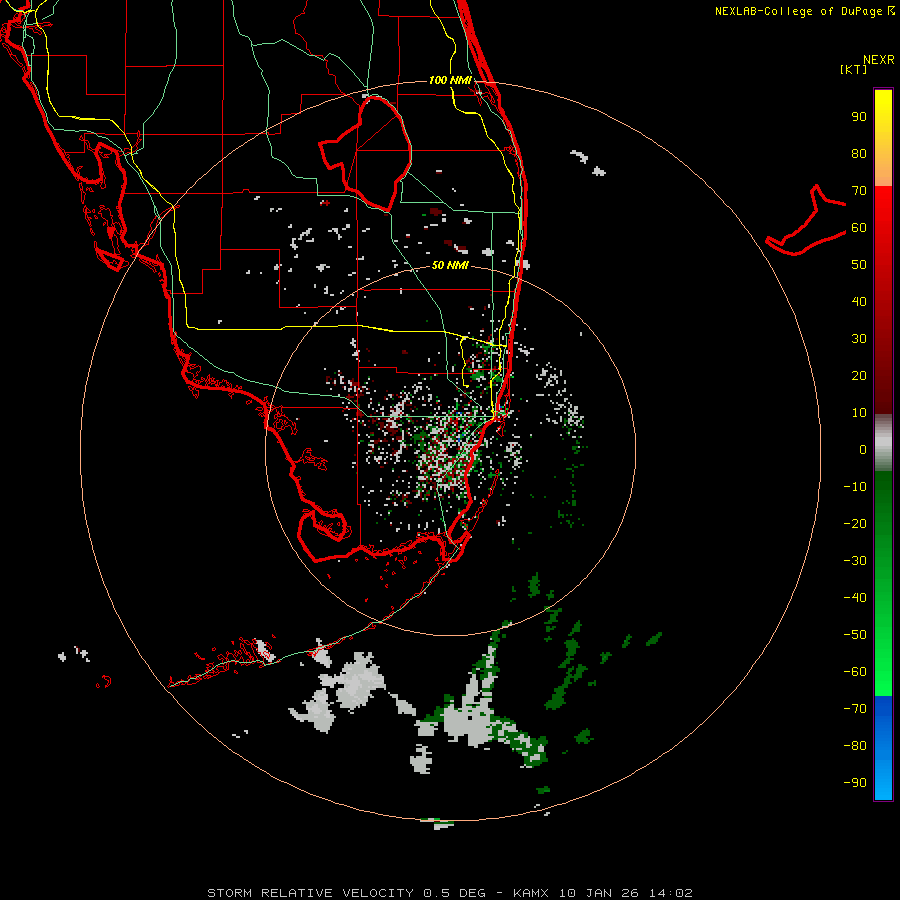Click the -60 value on velocity scale
Viewport: 900px width, 900px height.
tap(855, 672)
